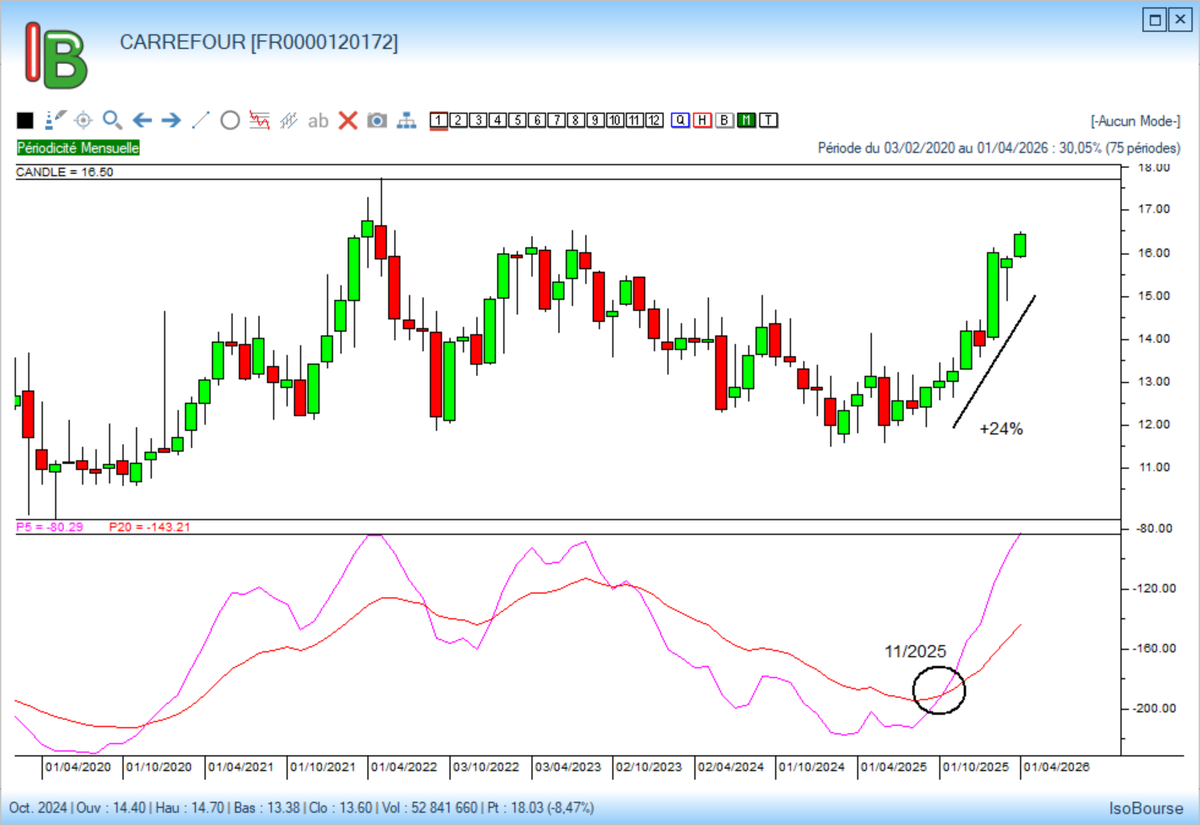Go back with left arrow

click(142, 121)
